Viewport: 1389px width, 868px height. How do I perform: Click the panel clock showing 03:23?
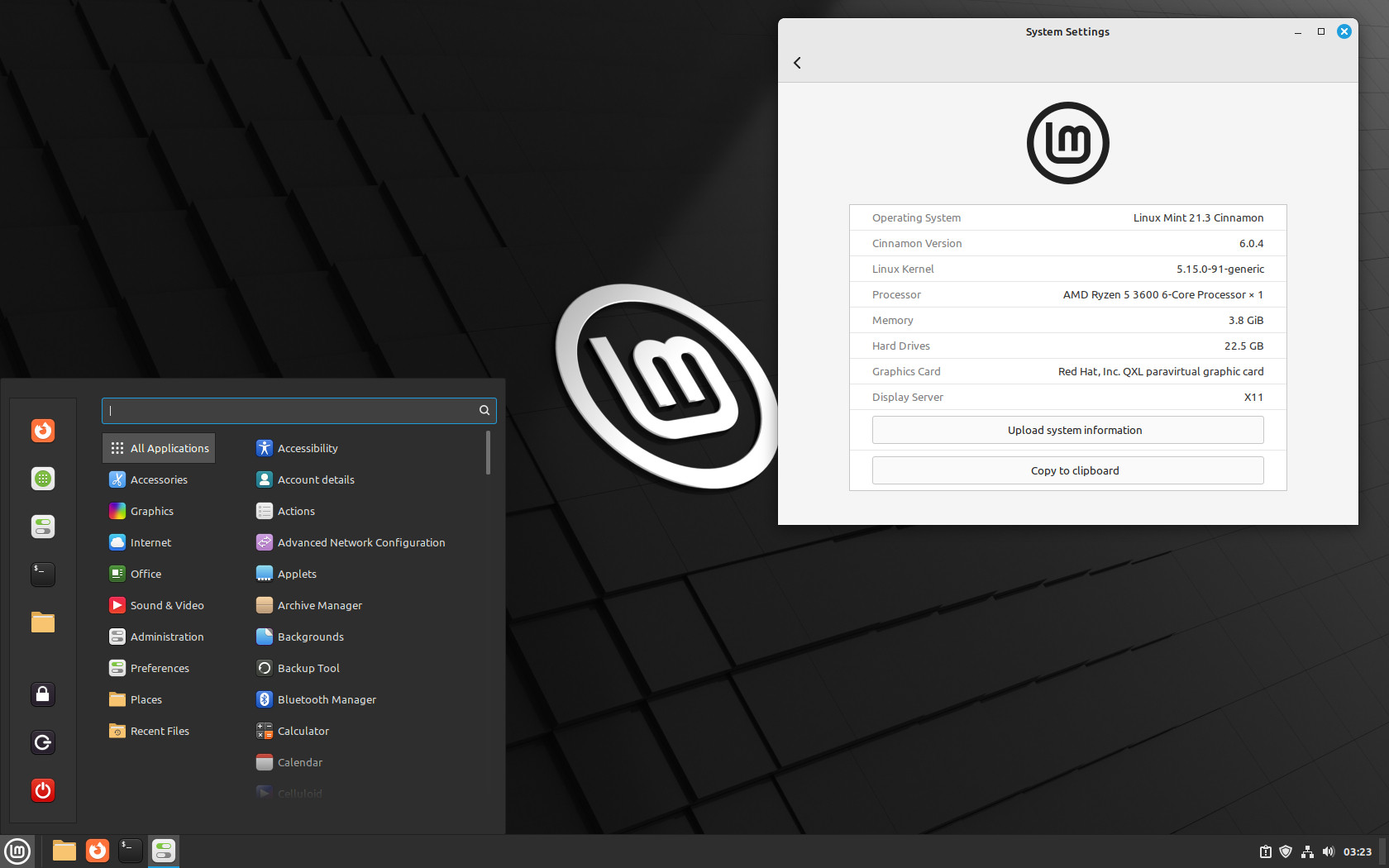tap(1358, 851)
